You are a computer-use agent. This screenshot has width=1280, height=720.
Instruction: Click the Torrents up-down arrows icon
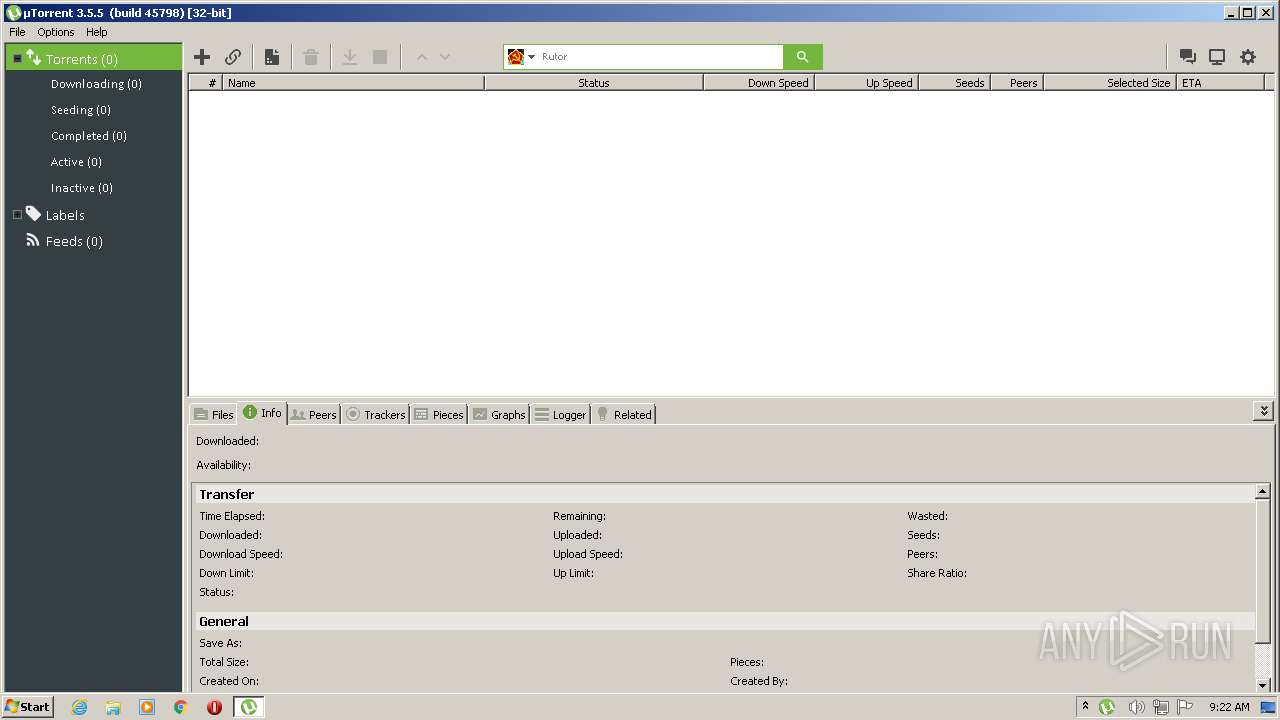click(x=33, y=58)
